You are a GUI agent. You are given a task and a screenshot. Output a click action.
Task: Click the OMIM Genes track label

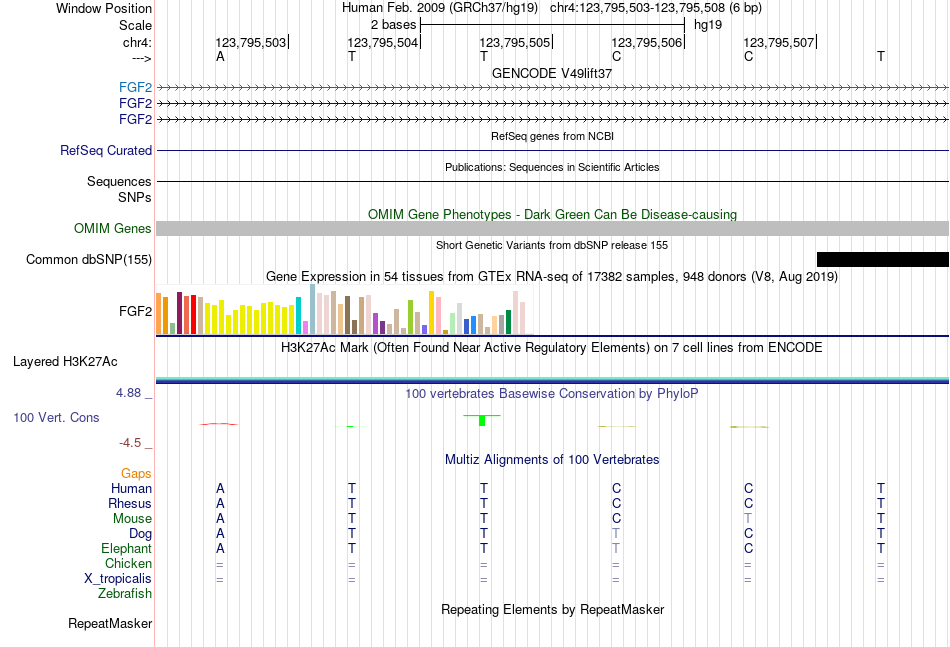(x=113, y=228)
